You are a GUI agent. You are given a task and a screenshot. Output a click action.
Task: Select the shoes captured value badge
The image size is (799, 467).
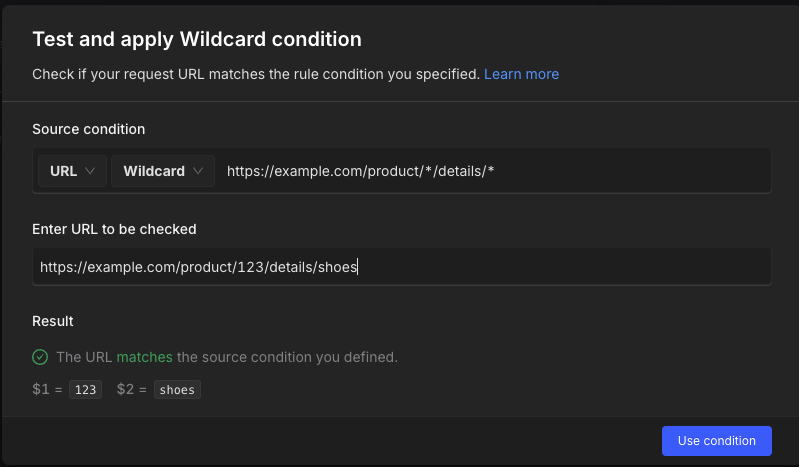(x=178, y=390)
